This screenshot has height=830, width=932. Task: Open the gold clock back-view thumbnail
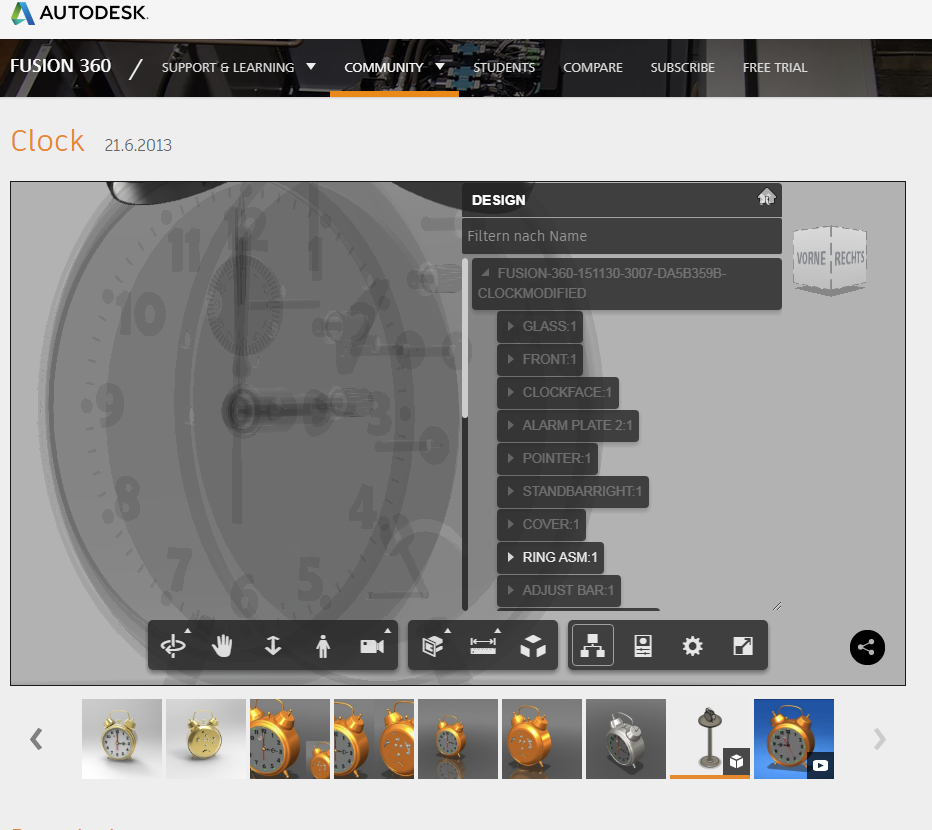click(206, 739)
